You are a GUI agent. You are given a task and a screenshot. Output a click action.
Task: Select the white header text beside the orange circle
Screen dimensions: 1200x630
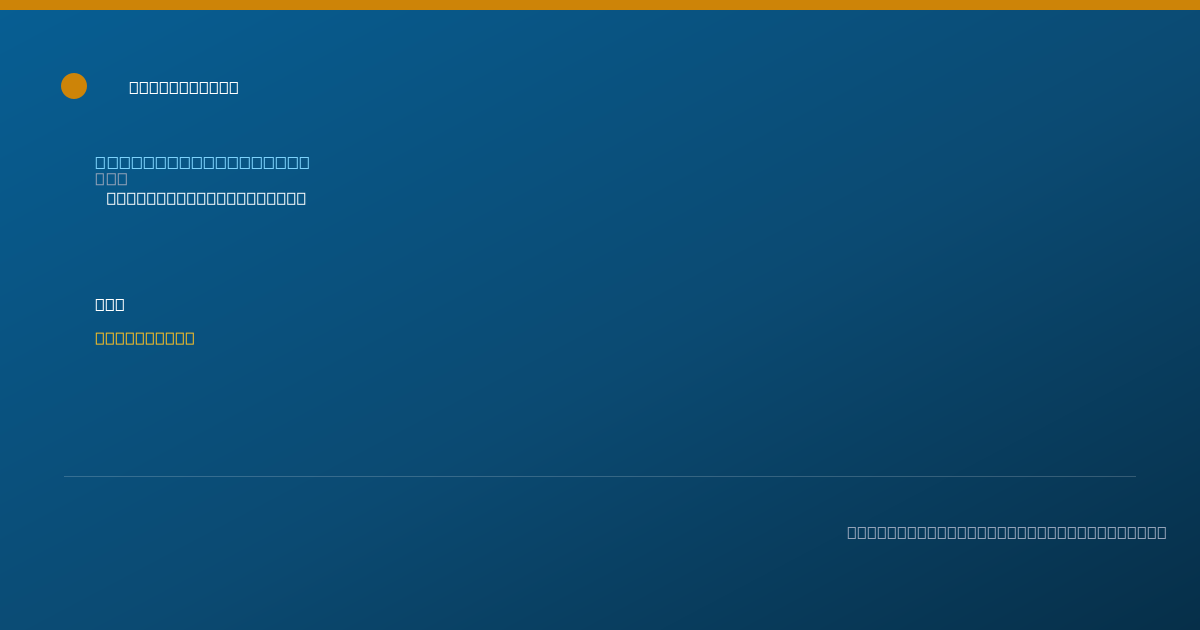click(184, 87)
